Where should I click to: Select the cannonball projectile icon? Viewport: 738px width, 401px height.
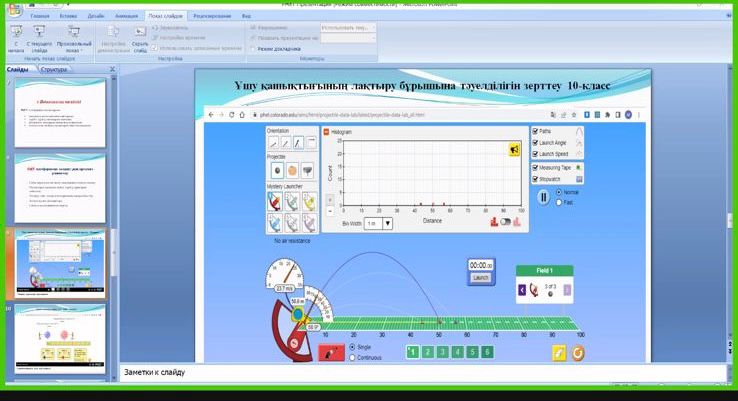(x=273, y=170)
